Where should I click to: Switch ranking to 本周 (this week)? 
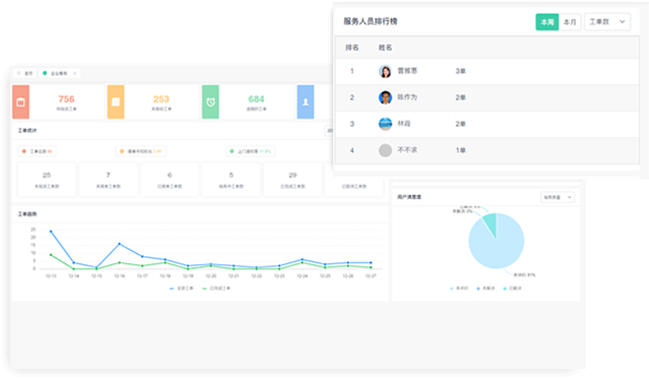pos(547,22)
